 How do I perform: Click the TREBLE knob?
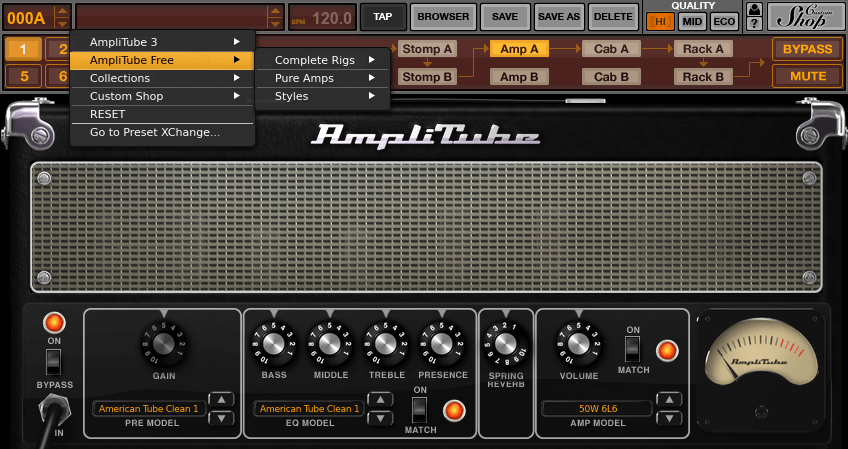(386, 343)
